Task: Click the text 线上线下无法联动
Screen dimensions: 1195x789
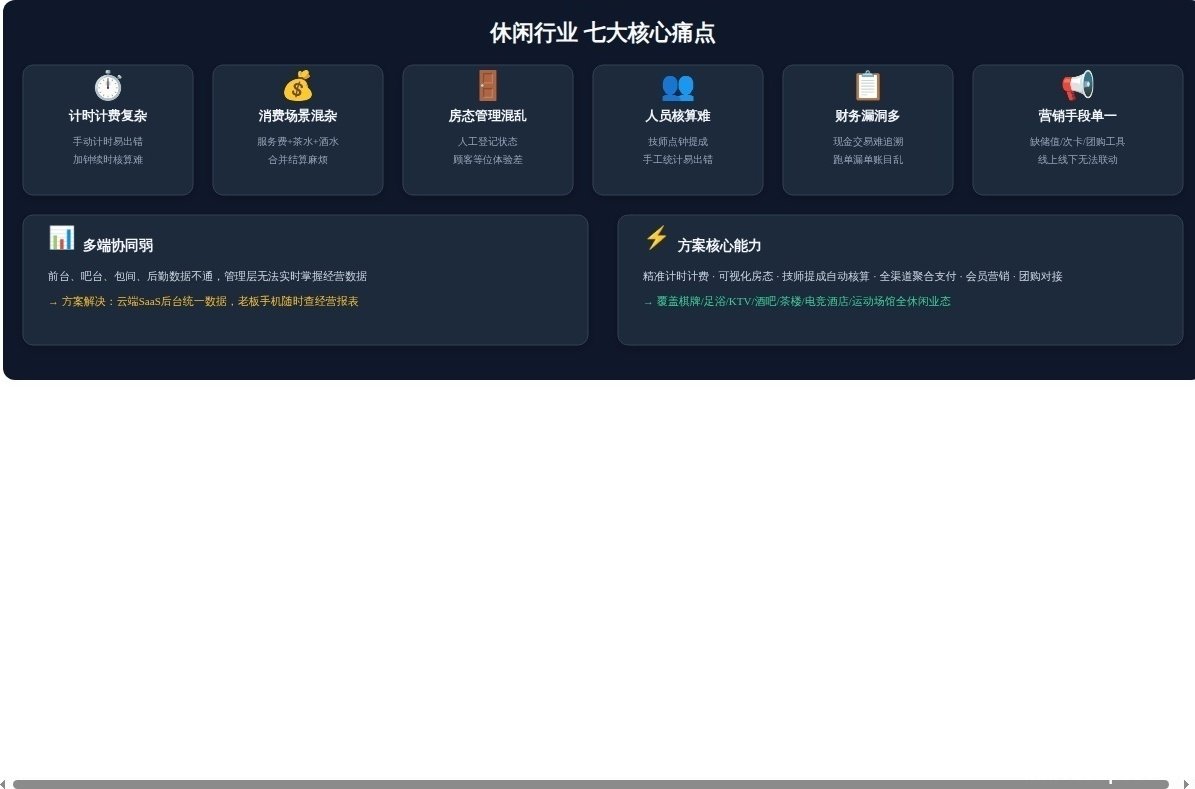Action: coord(1078,160)
